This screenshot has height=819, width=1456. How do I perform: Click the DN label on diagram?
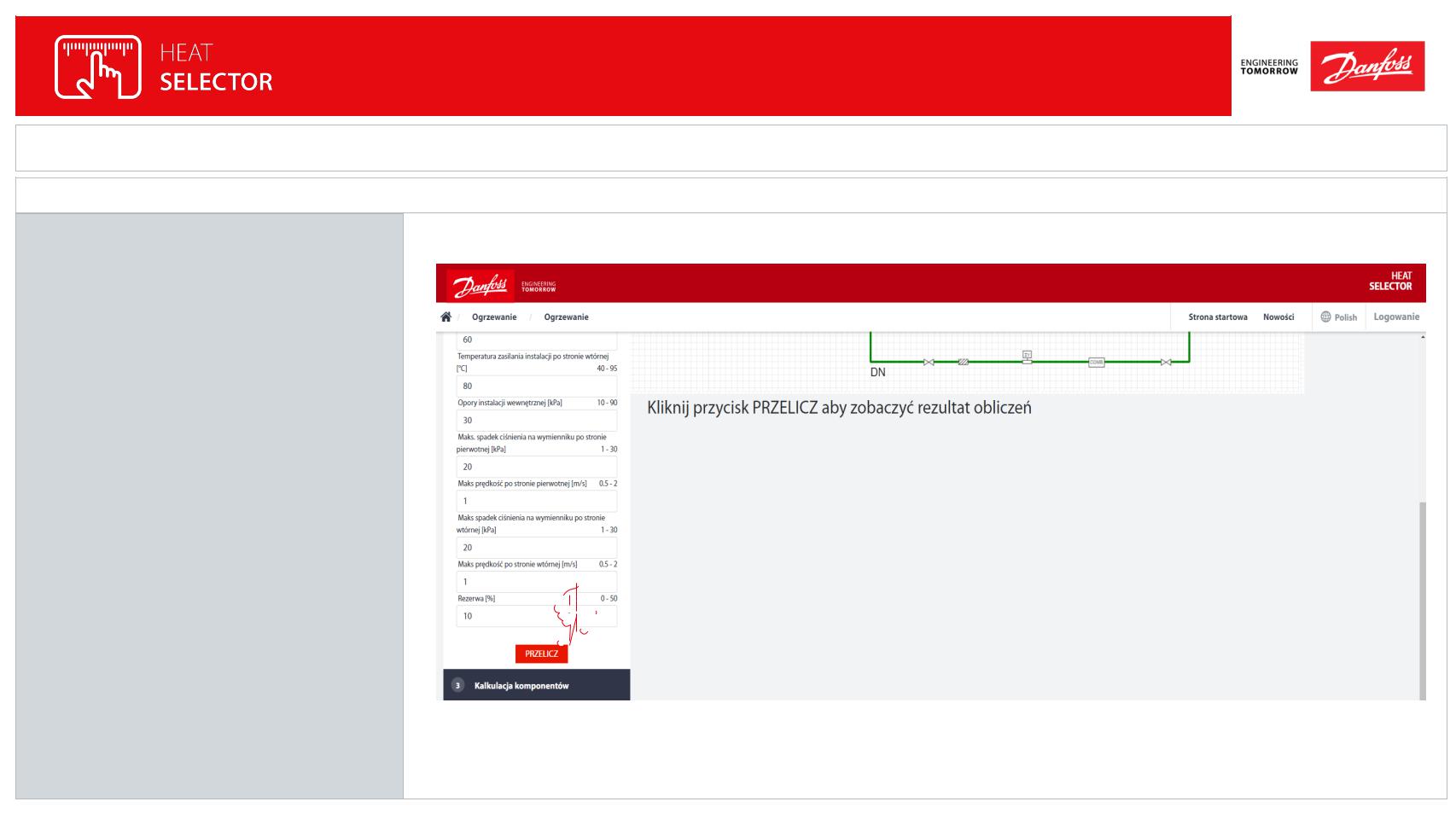877,373
